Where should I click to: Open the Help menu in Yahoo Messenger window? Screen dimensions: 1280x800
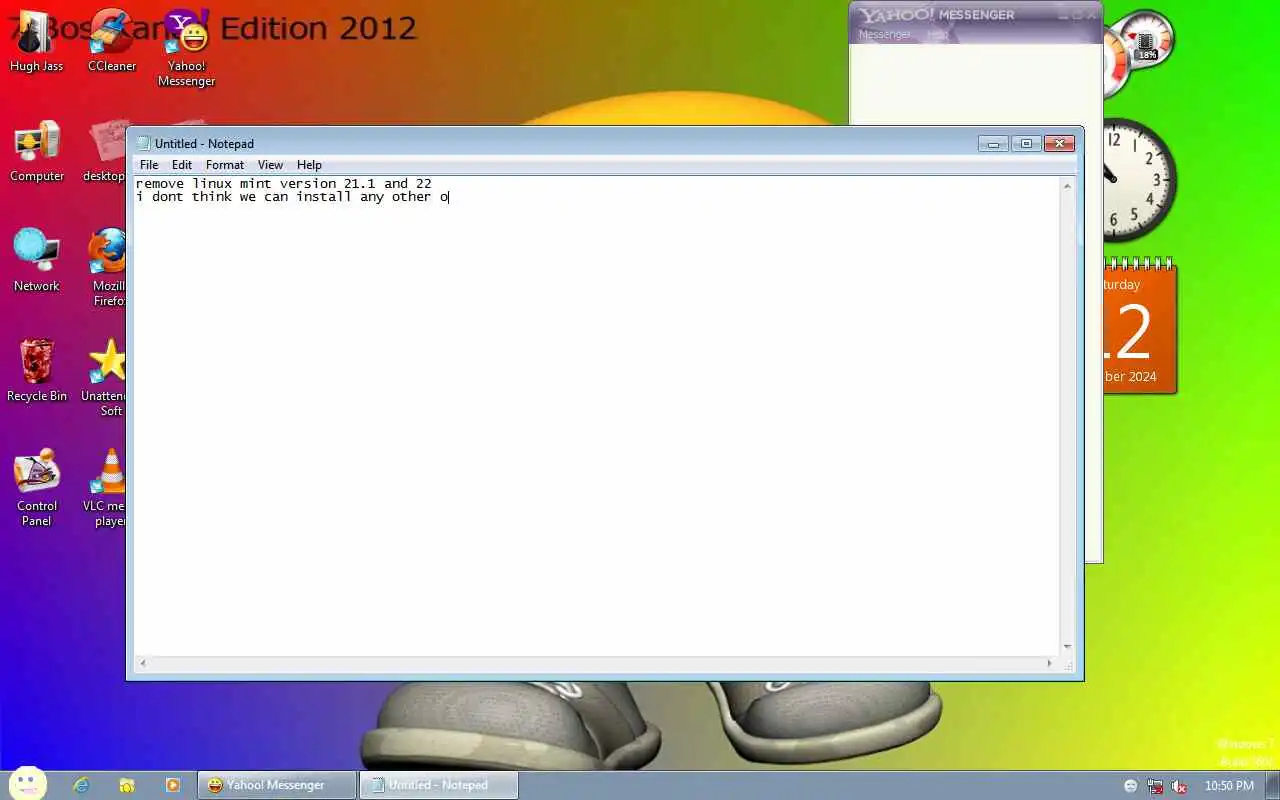point(937,34)
